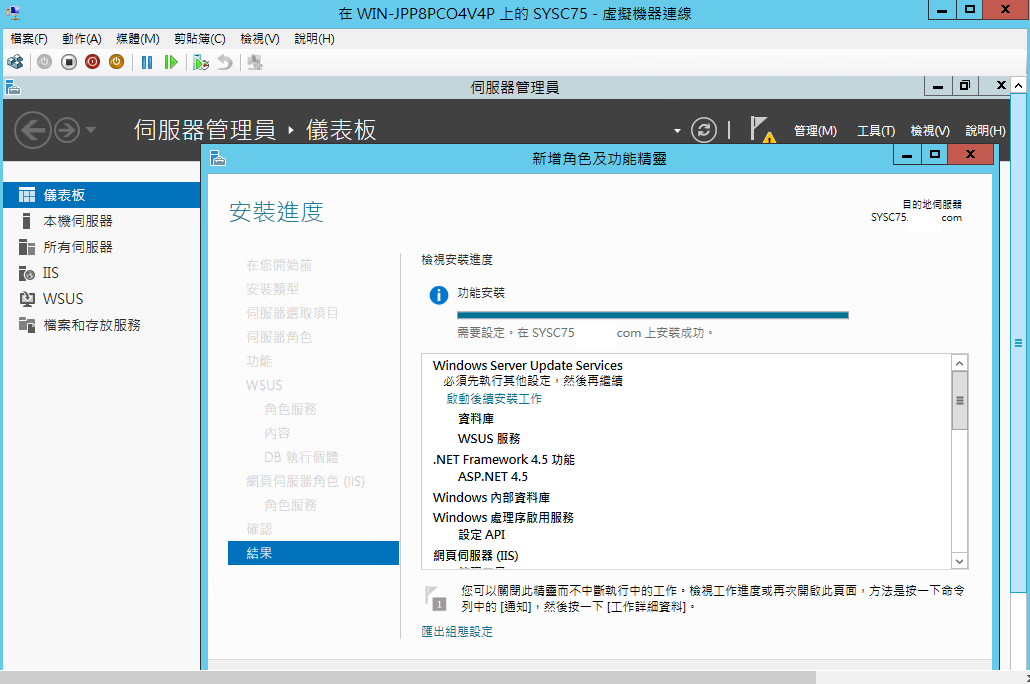Click Server Manager's forward navigation arrow
Screen dimensions: 1030x684
(67, 130)
